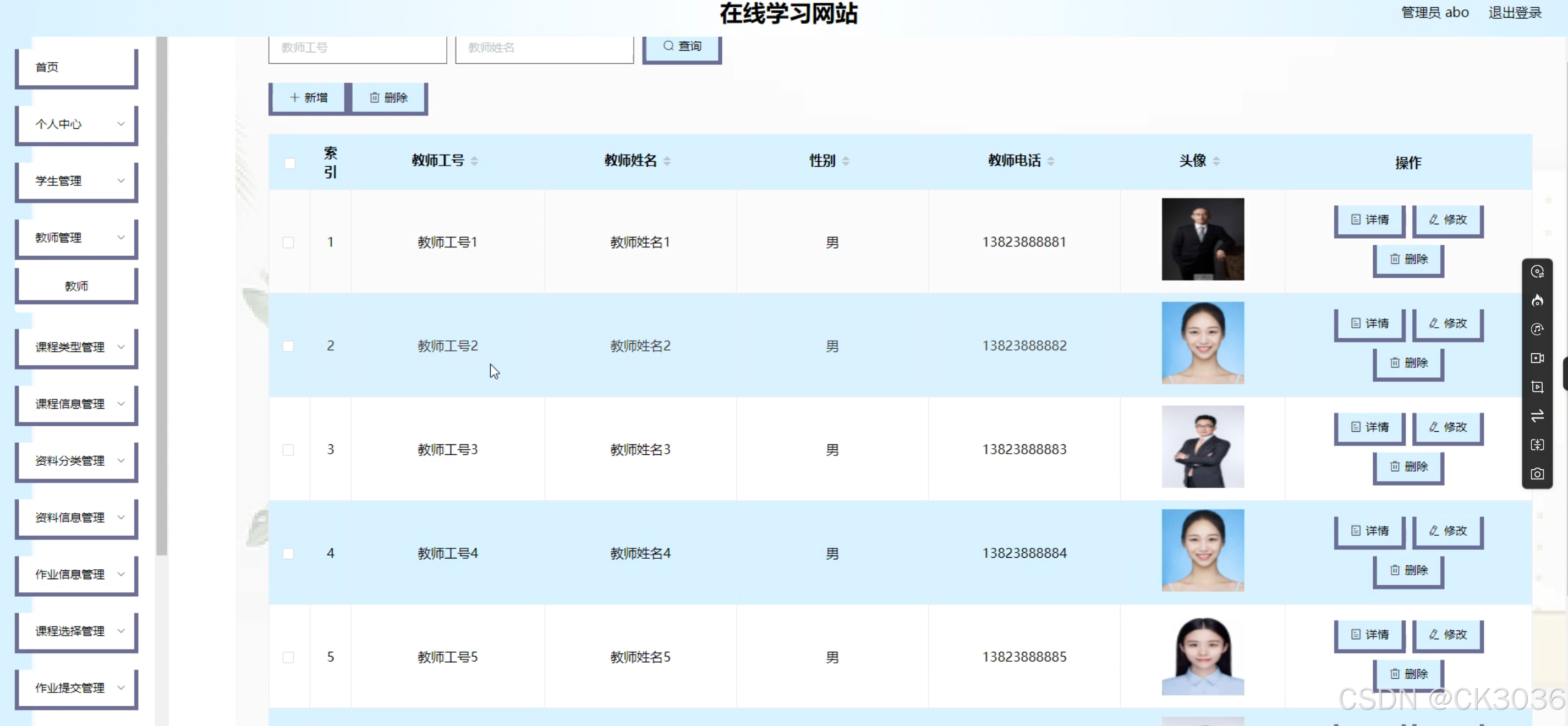Check the checkbox for row 1

coord(288,242)
